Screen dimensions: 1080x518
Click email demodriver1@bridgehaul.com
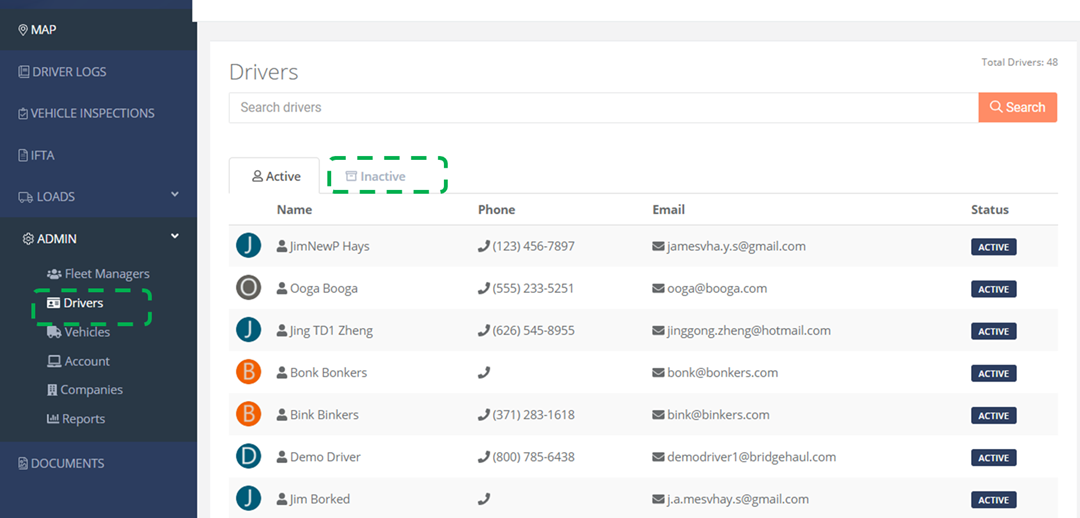pos(751,457)
